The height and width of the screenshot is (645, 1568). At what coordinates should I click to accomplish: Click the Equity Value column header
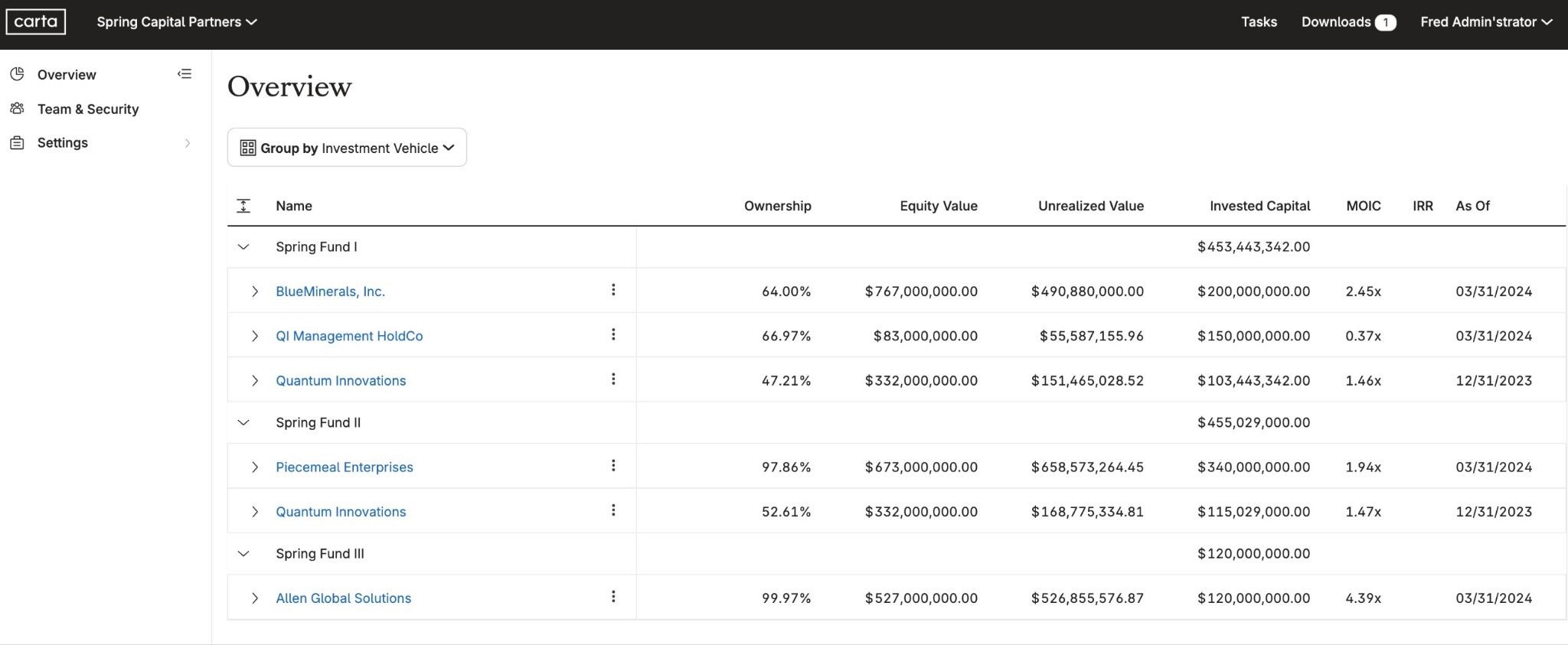939,206
